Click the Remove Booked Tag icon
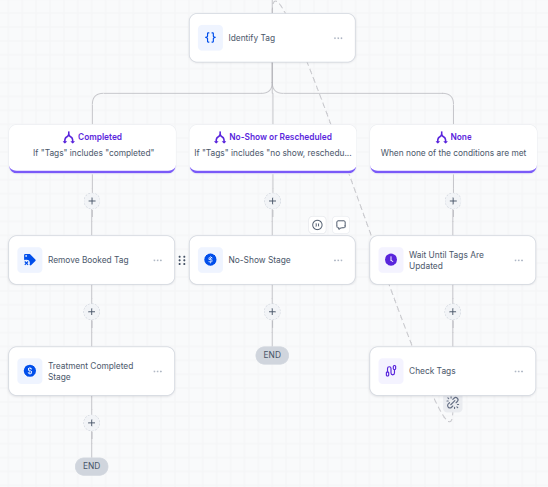 tap(30, 260)
